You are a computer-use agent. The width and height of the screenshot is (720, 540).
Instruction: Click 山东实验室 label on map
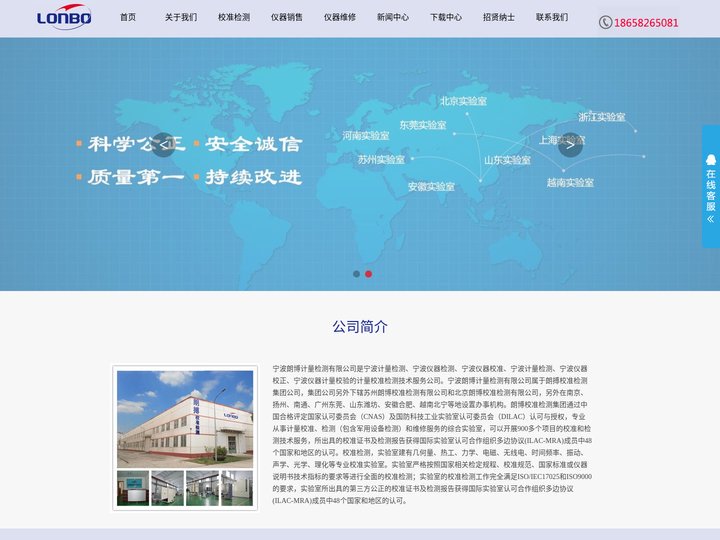coord(507,160)
